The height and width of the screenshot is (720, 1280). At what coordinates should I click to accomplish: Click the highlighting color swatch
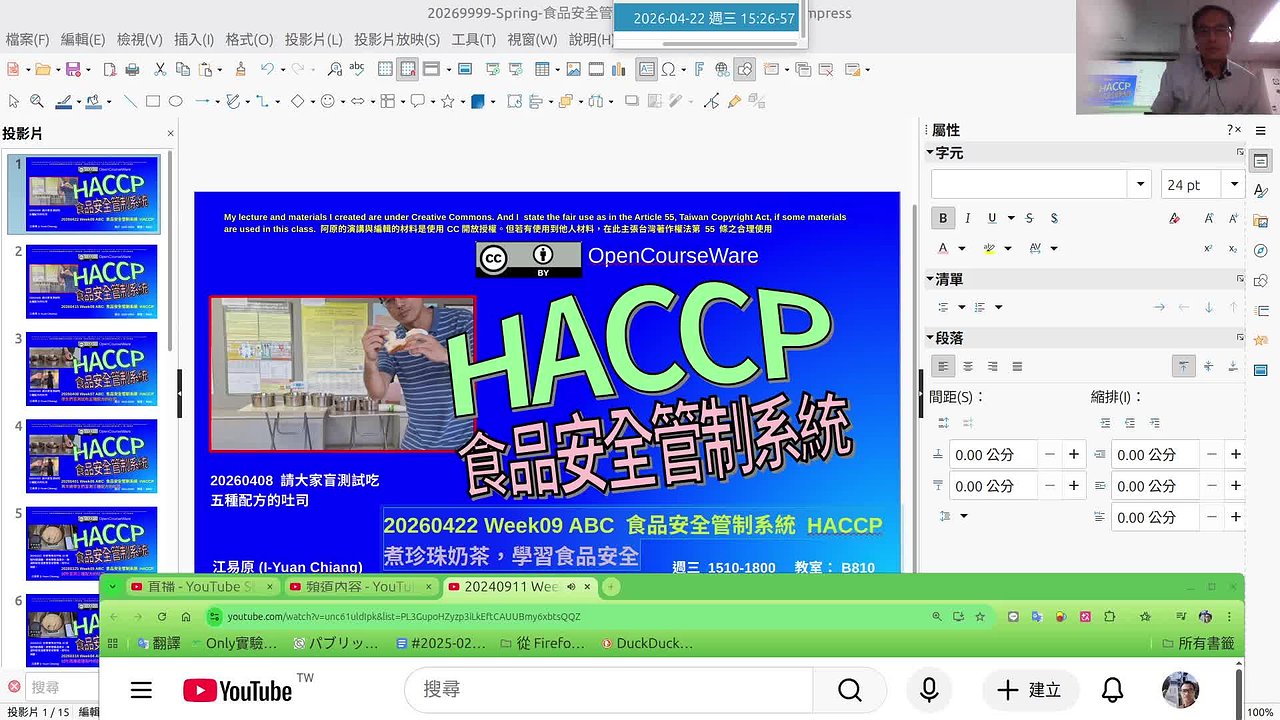point(990,248)
